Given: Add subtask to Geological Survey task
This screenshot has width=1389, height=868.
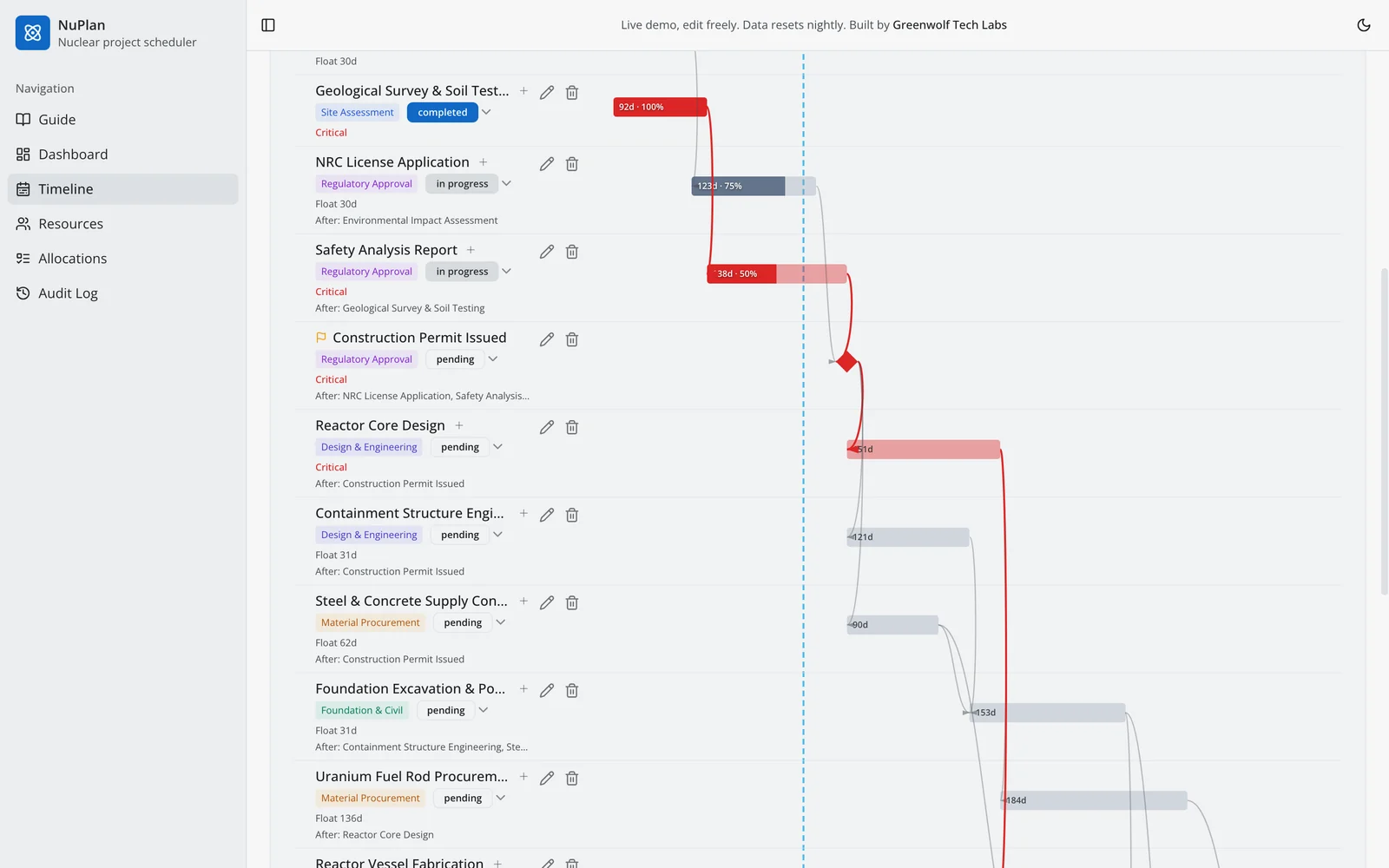Looking at the screenshot, I should pyautogui.click(x=523, y=90).
